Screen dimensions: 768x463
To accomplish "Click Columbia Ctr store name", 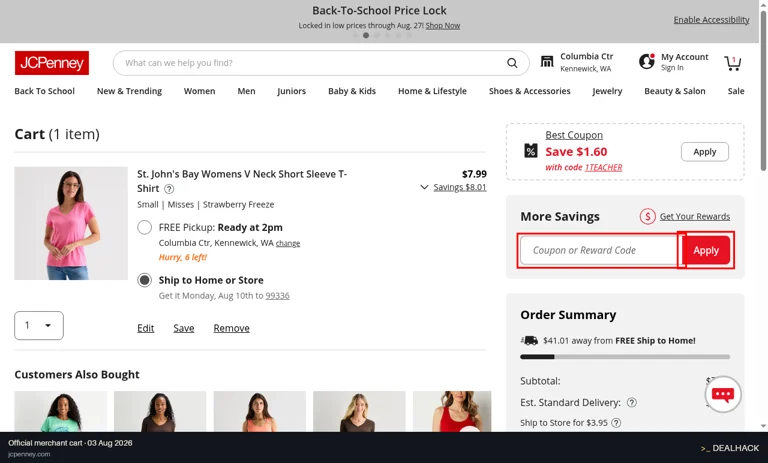I will (x=587, y=56).
